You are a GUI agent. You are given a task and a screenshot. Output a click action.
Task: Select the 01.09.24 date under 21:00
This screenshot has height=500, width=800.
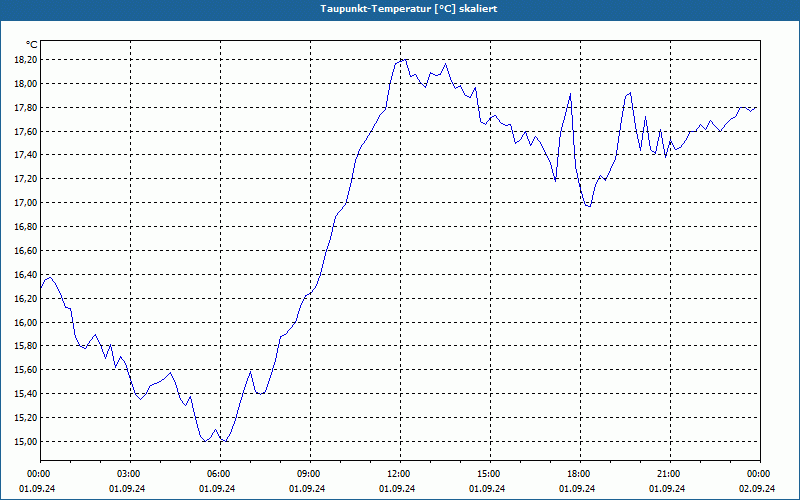[x=667, y=489]
